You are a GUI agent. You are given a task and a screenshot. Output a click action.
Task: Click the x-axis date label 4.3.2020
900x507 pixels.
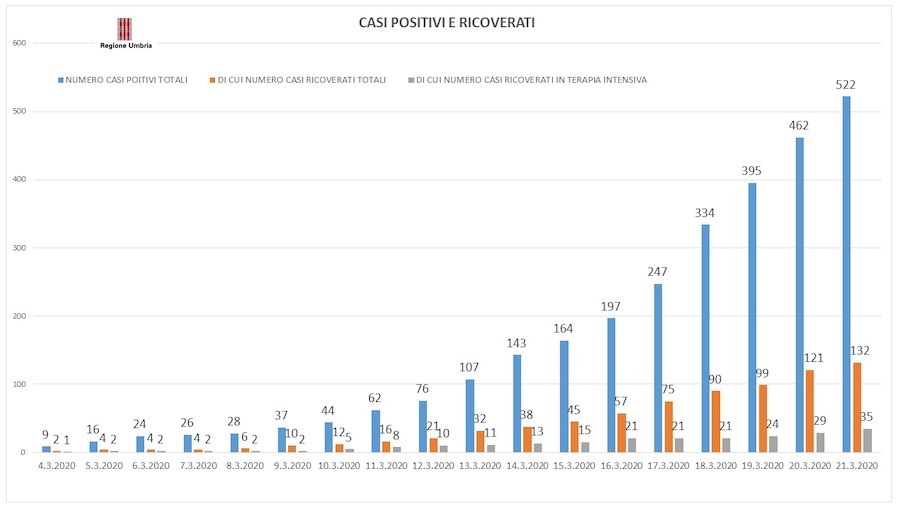pos(57,465)
